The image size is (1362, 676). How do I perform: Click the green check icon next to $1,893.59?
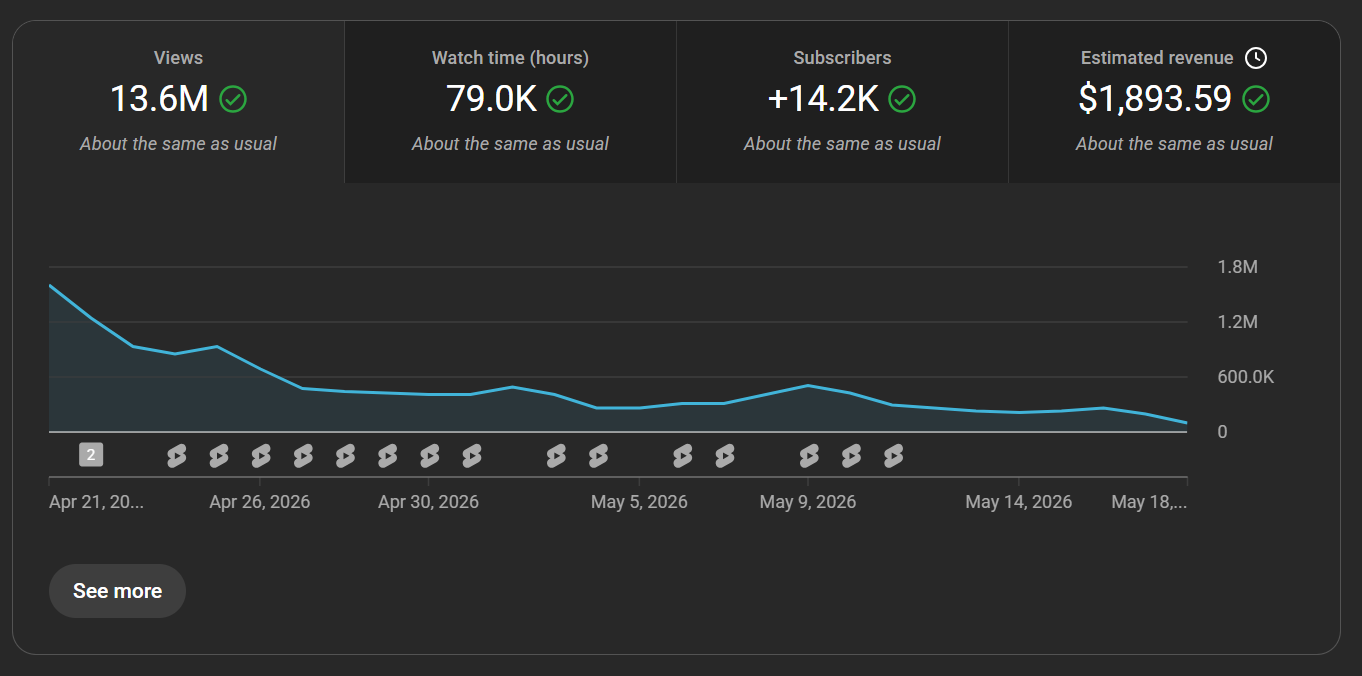(x=1256, y=99)
